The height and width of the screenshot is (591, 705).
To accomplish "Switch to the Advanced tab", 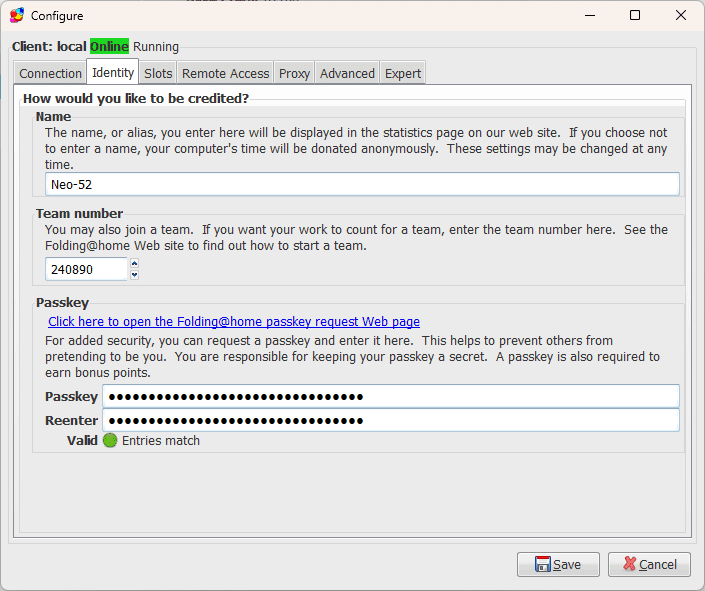I will point(347,73).
